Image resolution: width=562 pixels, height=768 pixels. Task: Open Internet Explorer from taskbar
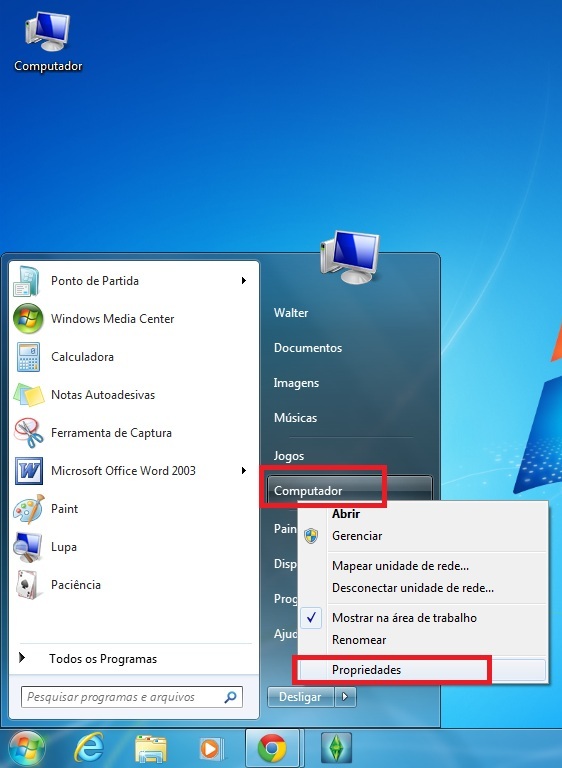pos(88,749)
